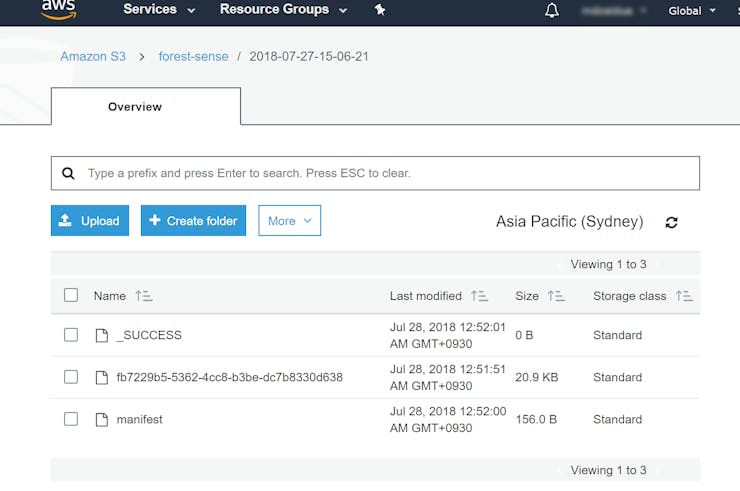The height and width of the screenshot is (491, 740).
Task: Open the Global region dropdown
Action: pos(692,10)
